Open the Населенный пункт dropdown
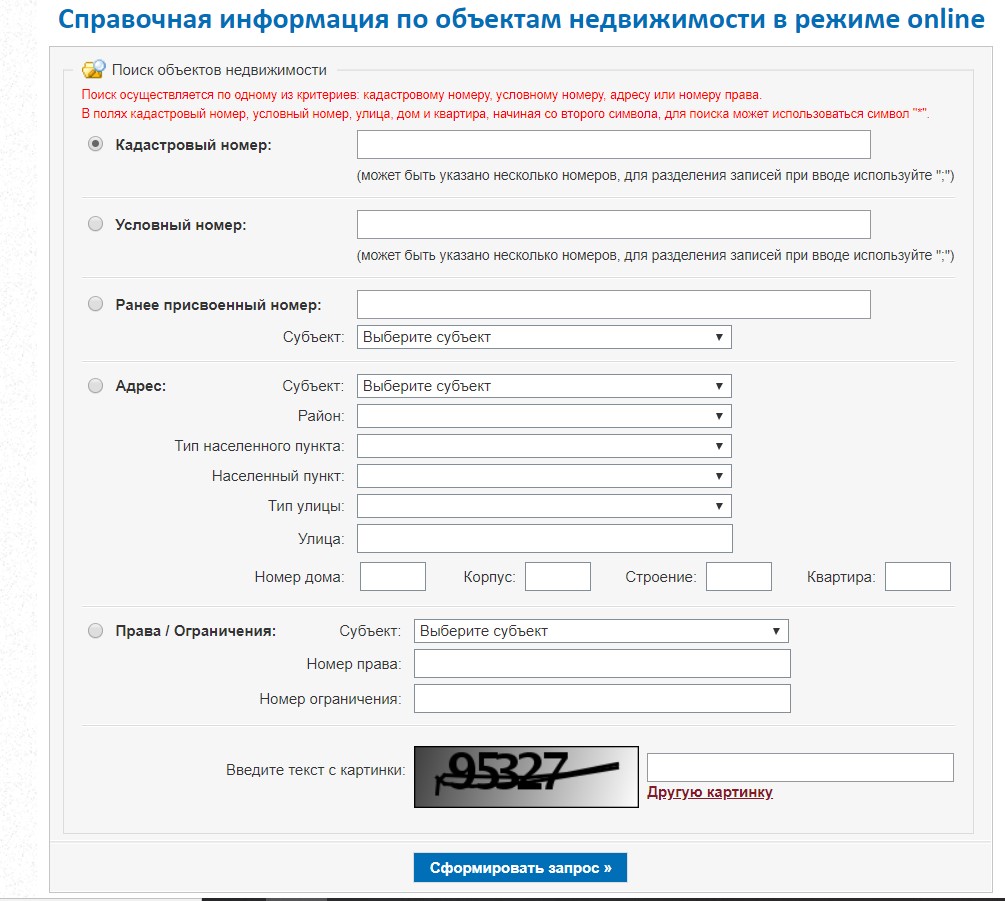 (544, 476)
